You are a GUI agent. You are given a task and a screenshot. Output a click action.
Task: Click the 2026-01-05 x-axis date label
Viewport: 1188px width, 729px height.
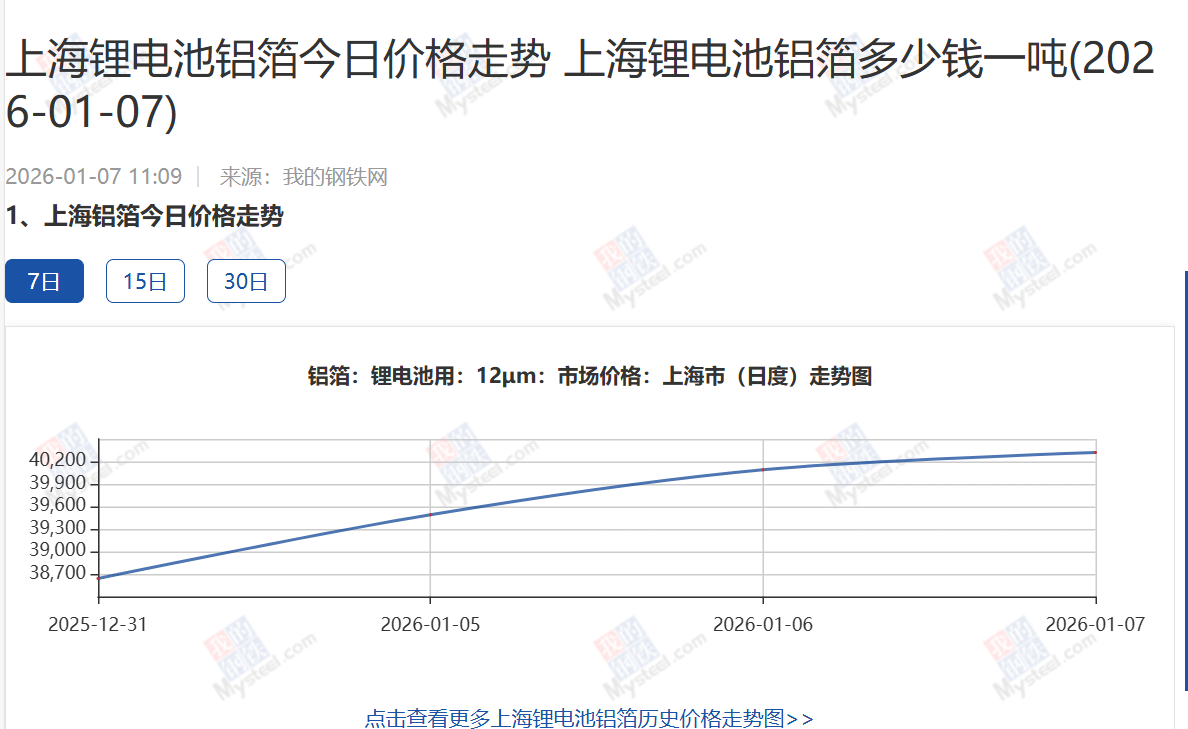point(430,624)
